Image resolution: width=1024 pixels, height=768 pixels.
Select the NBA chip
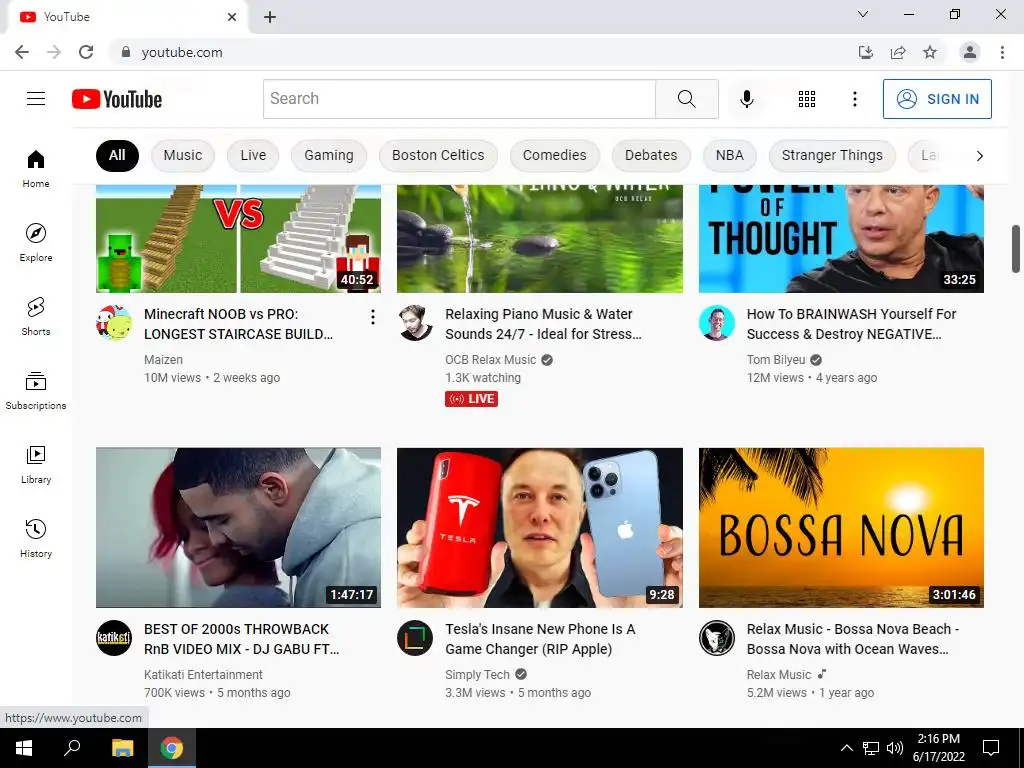point(729,155)
